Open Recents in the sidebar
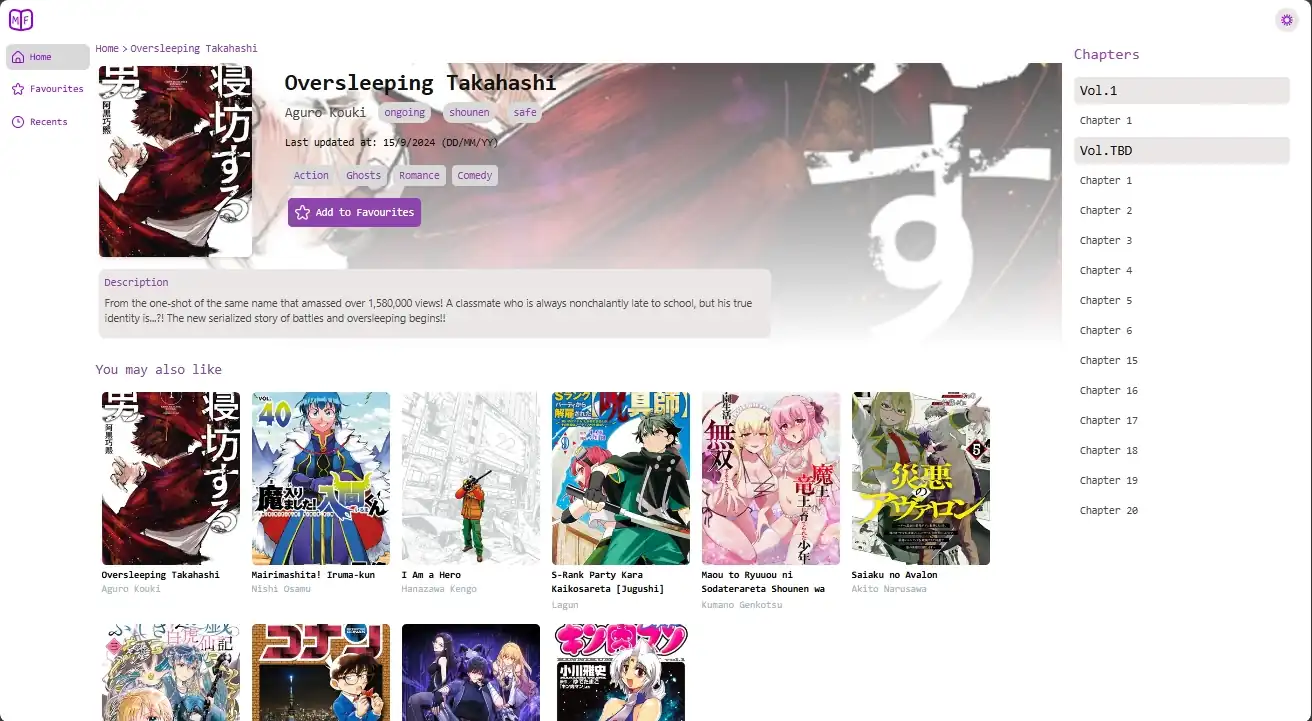This screenshot has height=721, width=1312. click(x=48, y=122)
